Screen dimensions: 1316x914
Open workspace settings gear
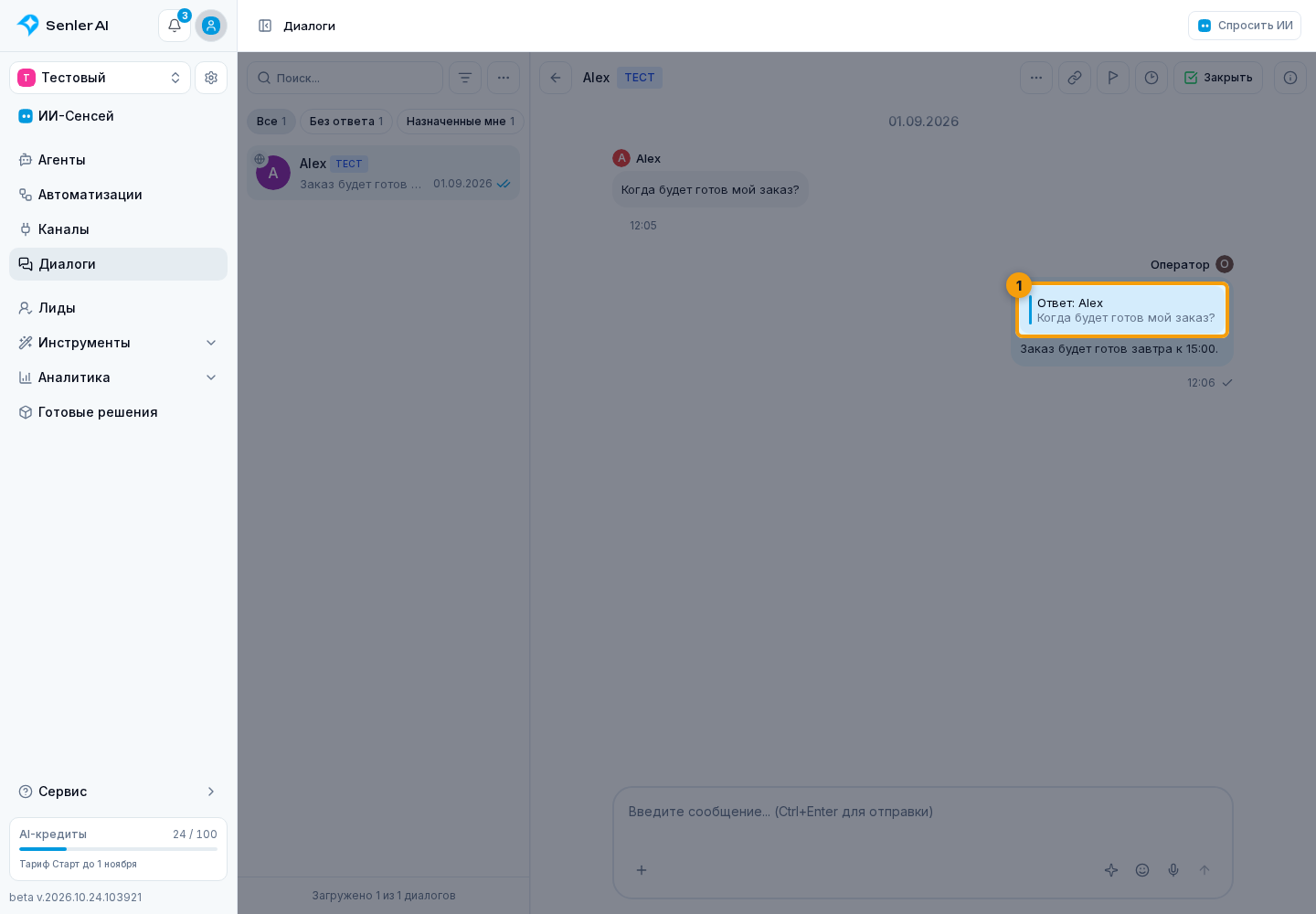click(x=211, y=78)
